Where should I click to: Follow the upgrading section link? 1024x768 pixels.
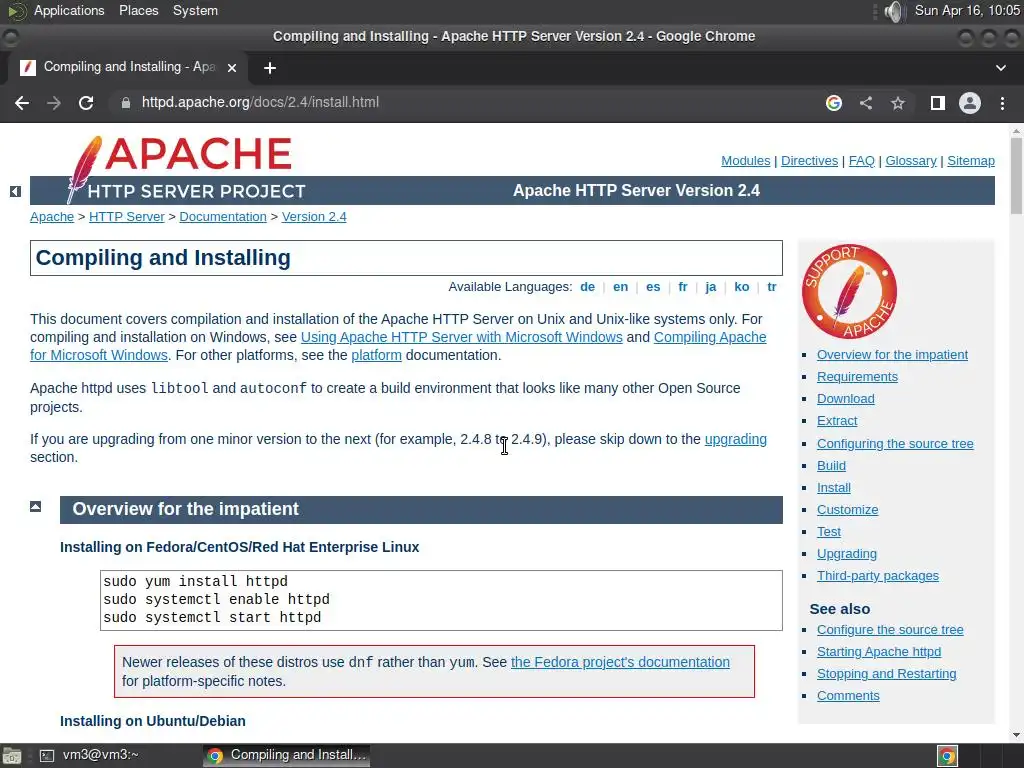pos(735,440)
